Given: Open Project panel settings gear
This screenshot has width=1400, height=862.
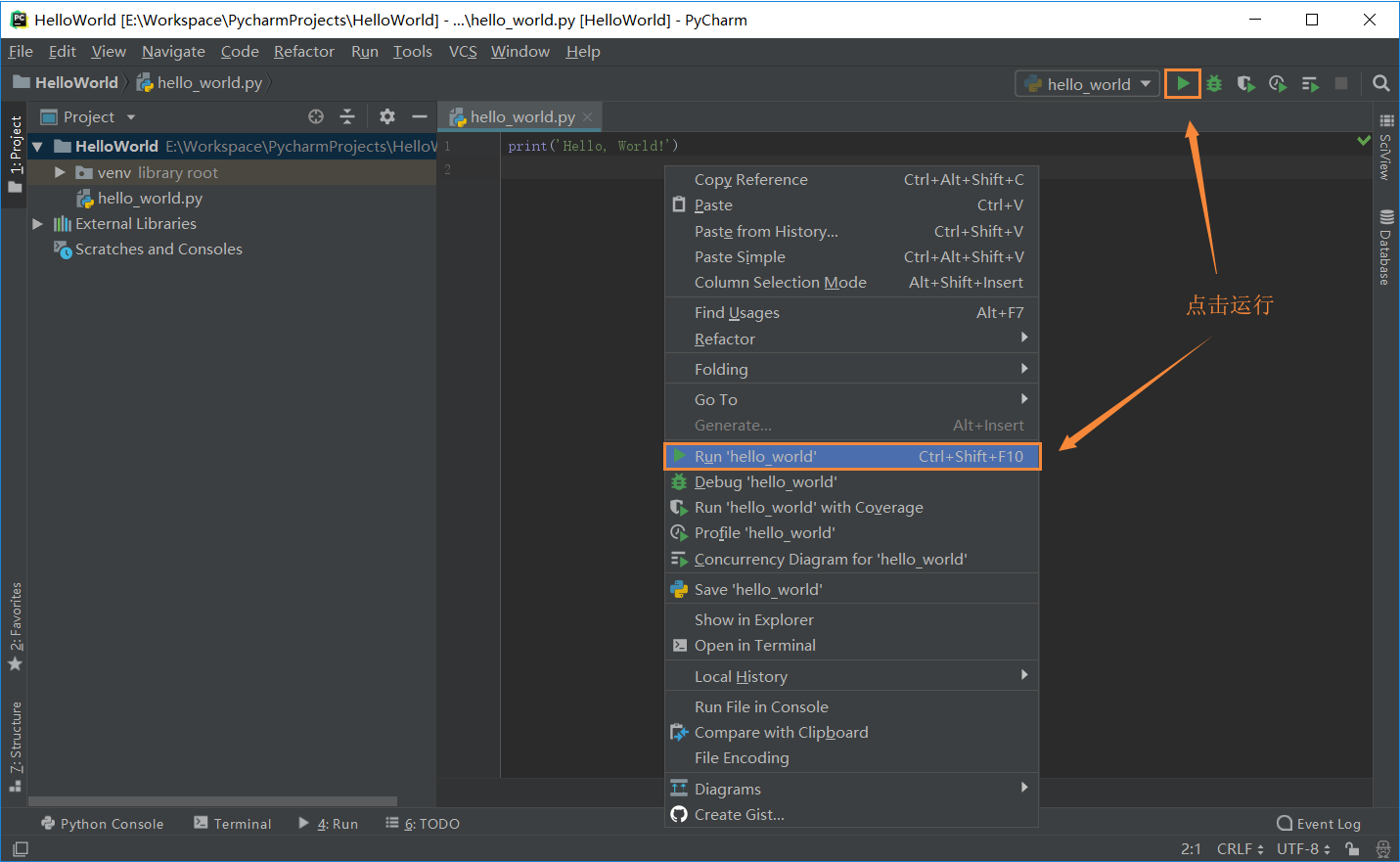Looking at the screenshot, I should 387,116.
